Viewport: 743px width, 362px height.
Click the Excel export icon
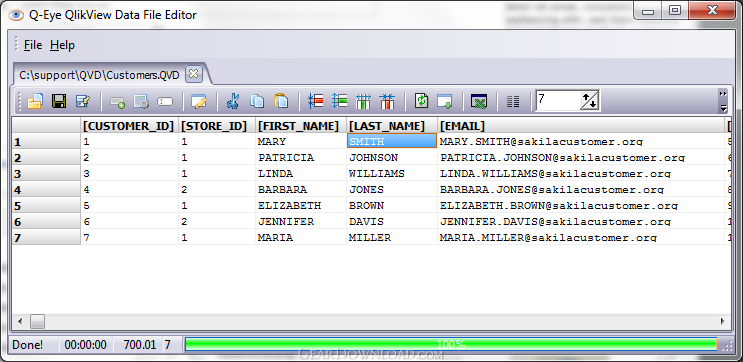pos(479,101)
